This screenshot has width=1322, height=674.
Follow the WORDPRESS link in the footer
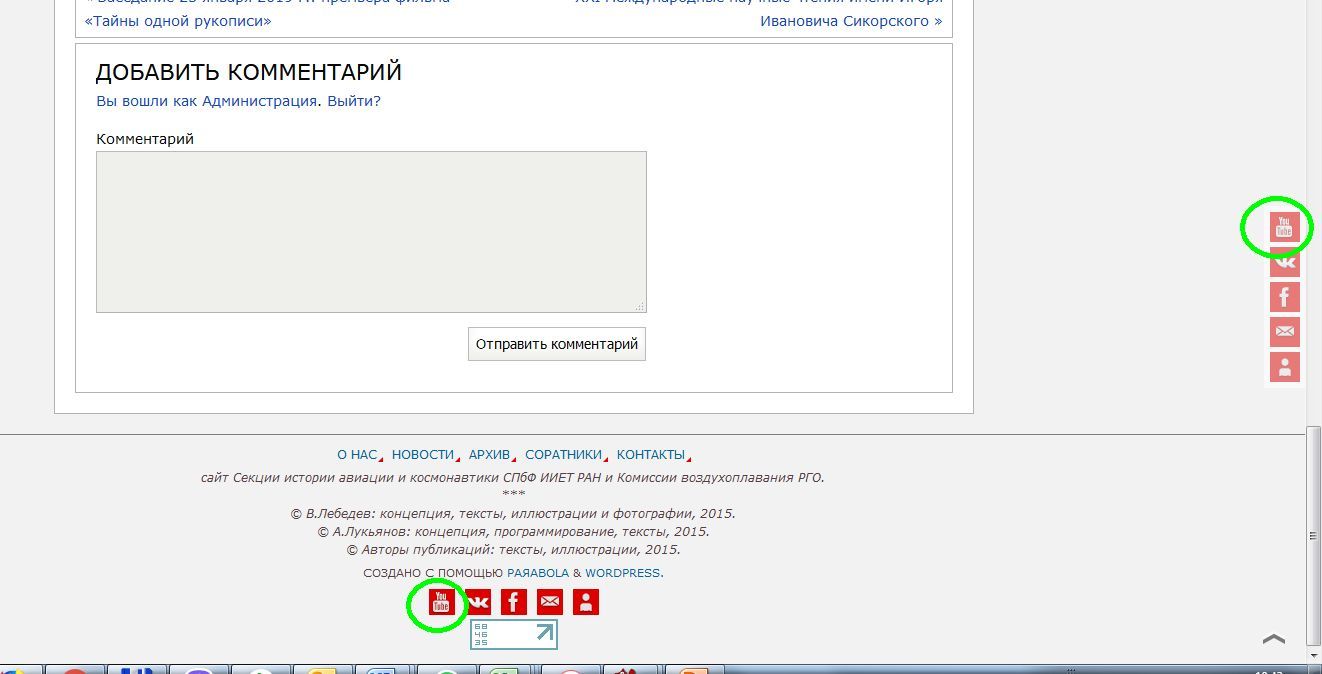coord(622,573)
